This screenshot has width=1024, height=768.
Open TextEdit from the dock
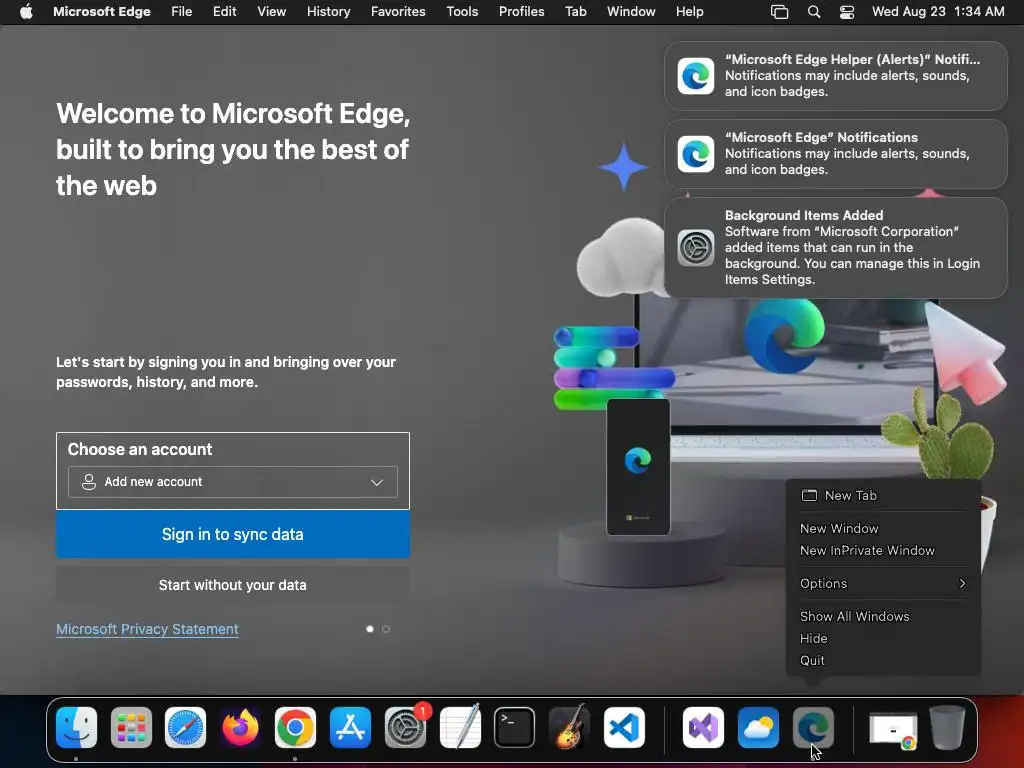[460, 727]
